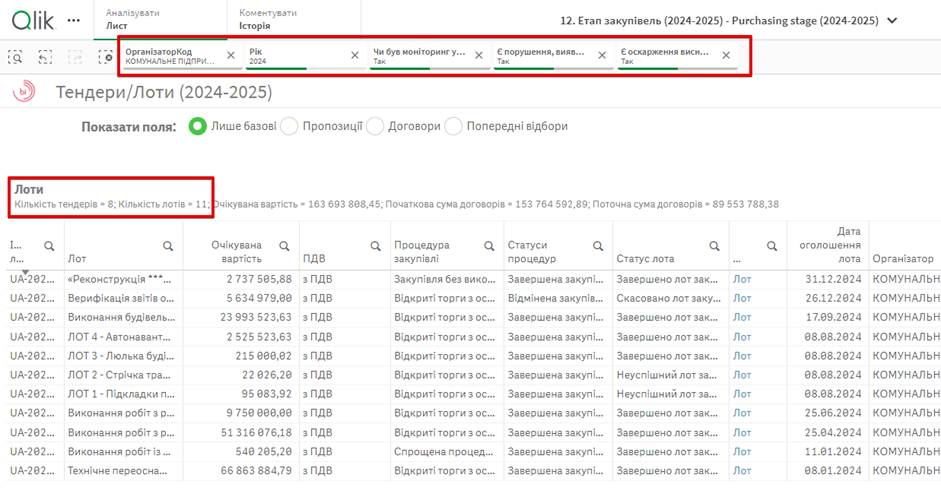
Task: Remove the Рік 2024 filter selection
Action: pyautogui.click(x=354, y=56)
